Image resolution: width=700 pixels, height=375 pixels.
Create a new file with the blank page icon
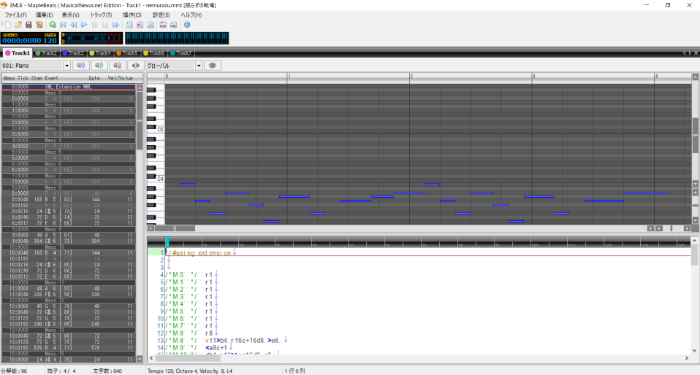[x=8, y=25]
